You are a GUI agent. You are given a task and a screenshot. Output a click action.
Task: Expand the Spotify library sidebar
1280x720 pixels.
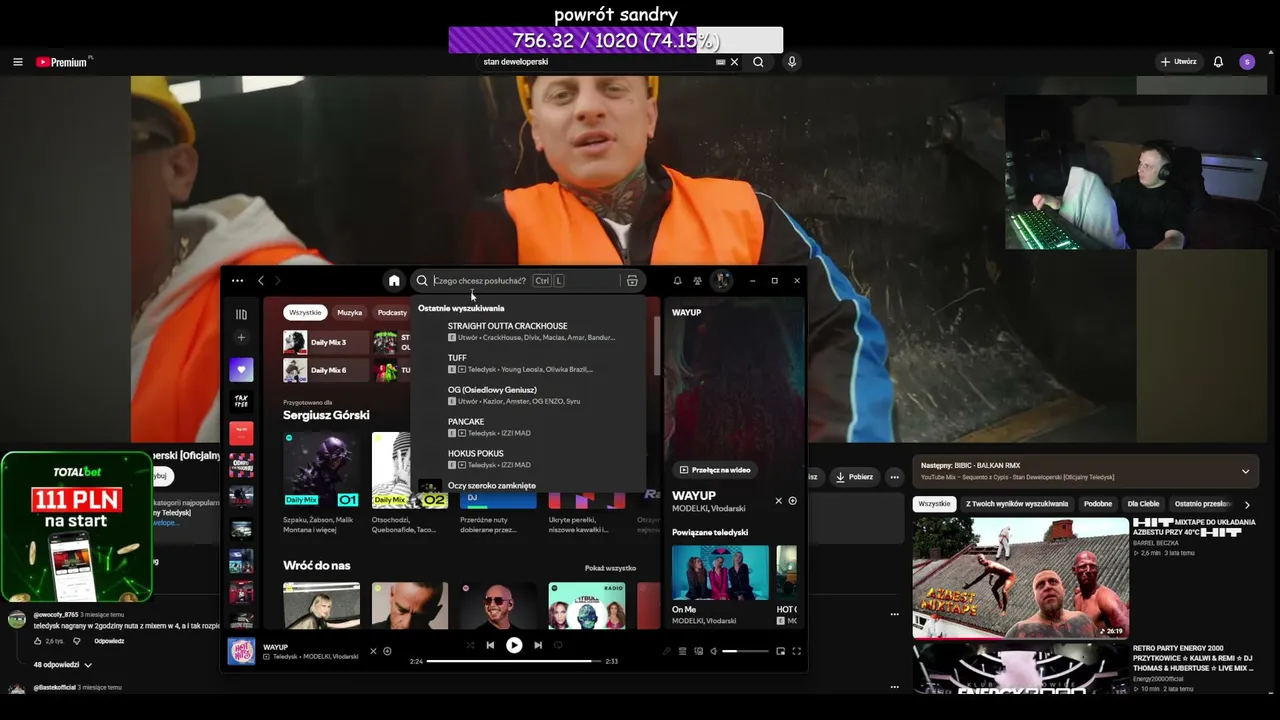pyautogui.click(x=241, y=314)
